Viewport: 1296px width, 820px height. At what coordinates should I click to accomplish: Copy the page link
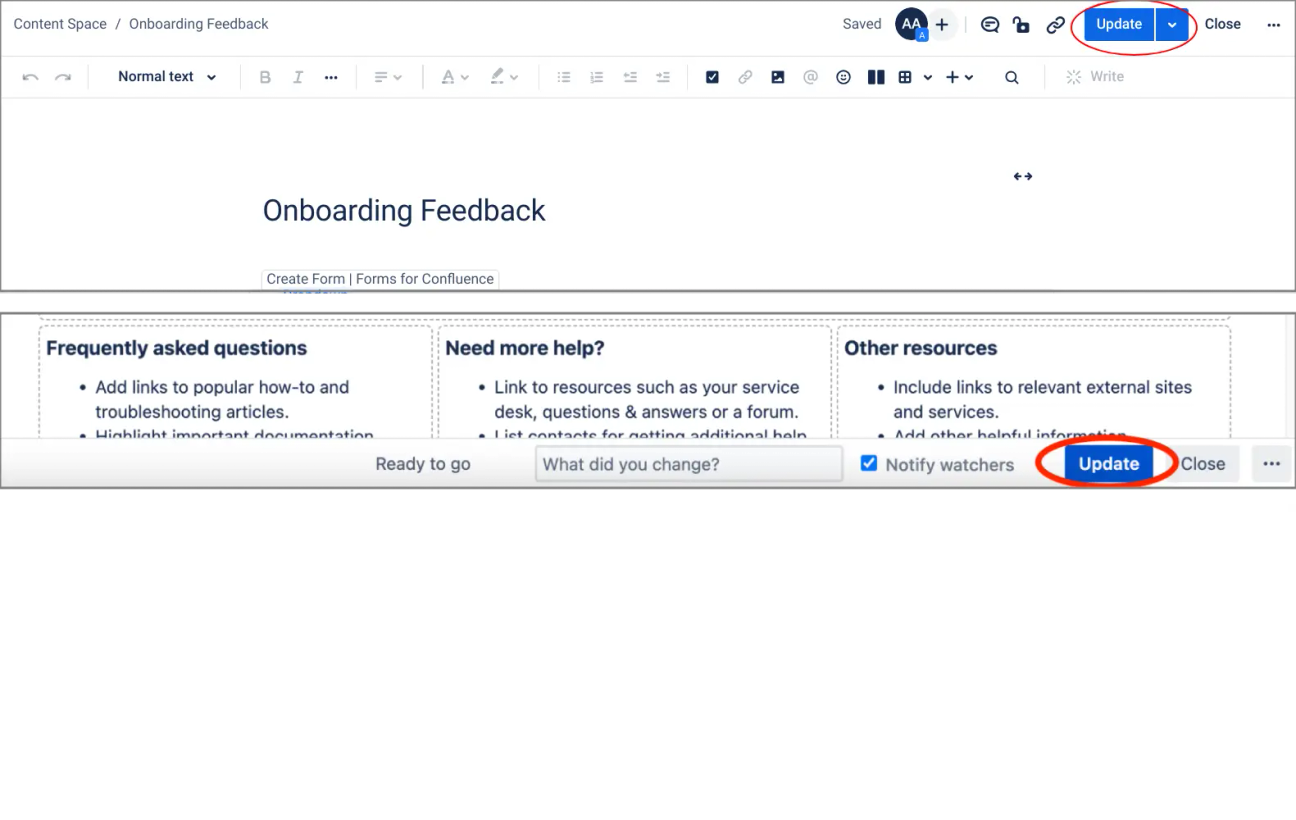1055,24
